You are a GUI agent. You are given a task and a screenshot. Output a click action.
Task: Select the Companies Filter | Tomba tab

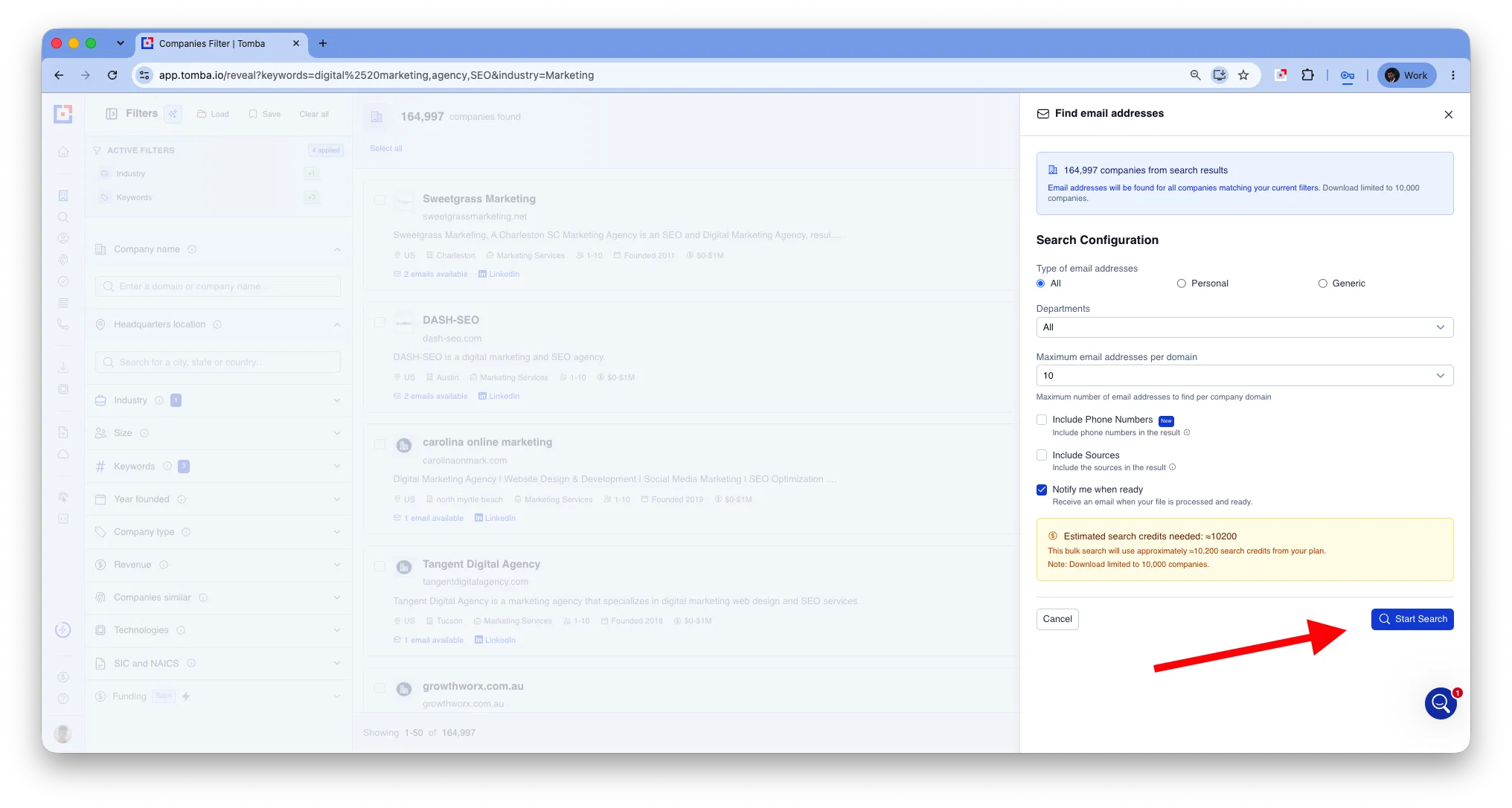click(x=222, y=43)
